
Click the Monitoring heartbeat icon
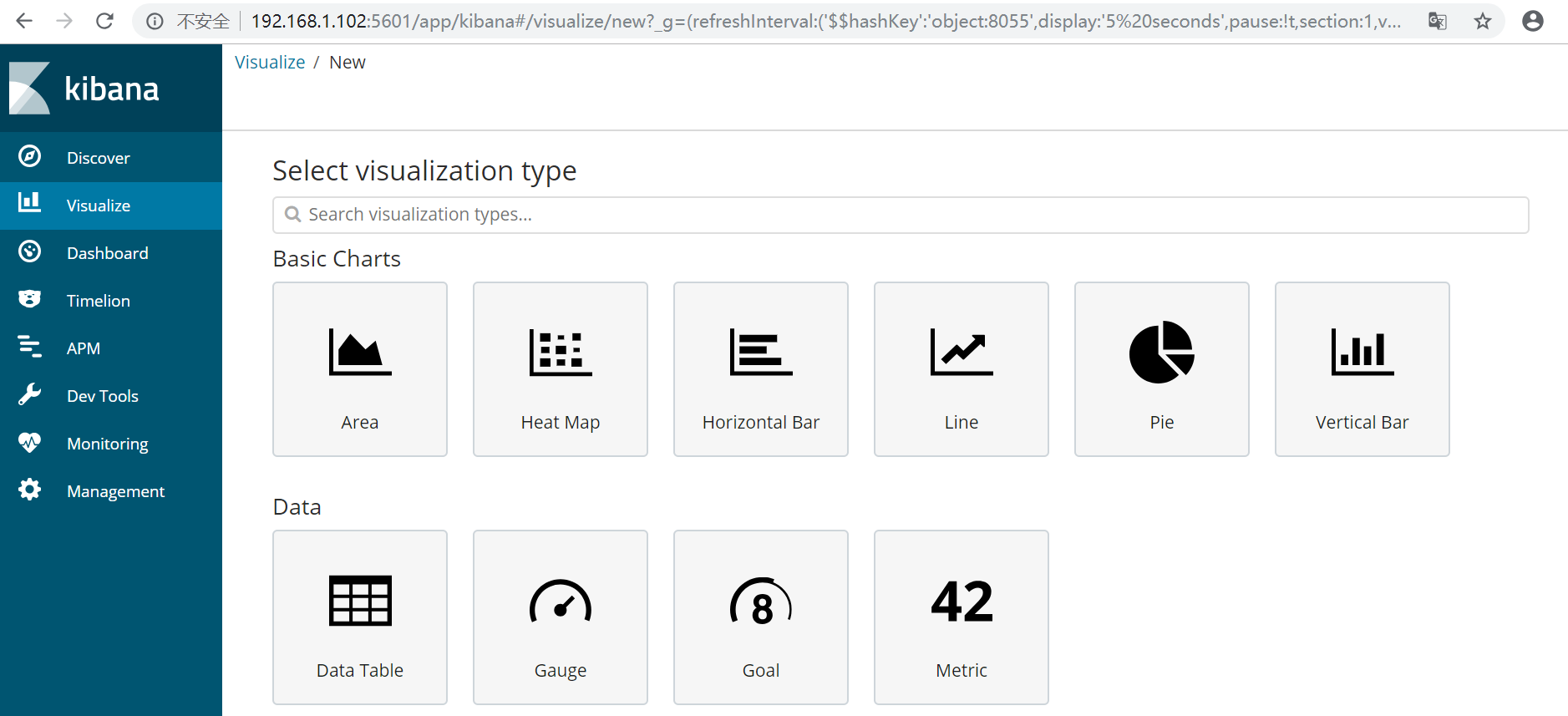(x=29, y=442)
